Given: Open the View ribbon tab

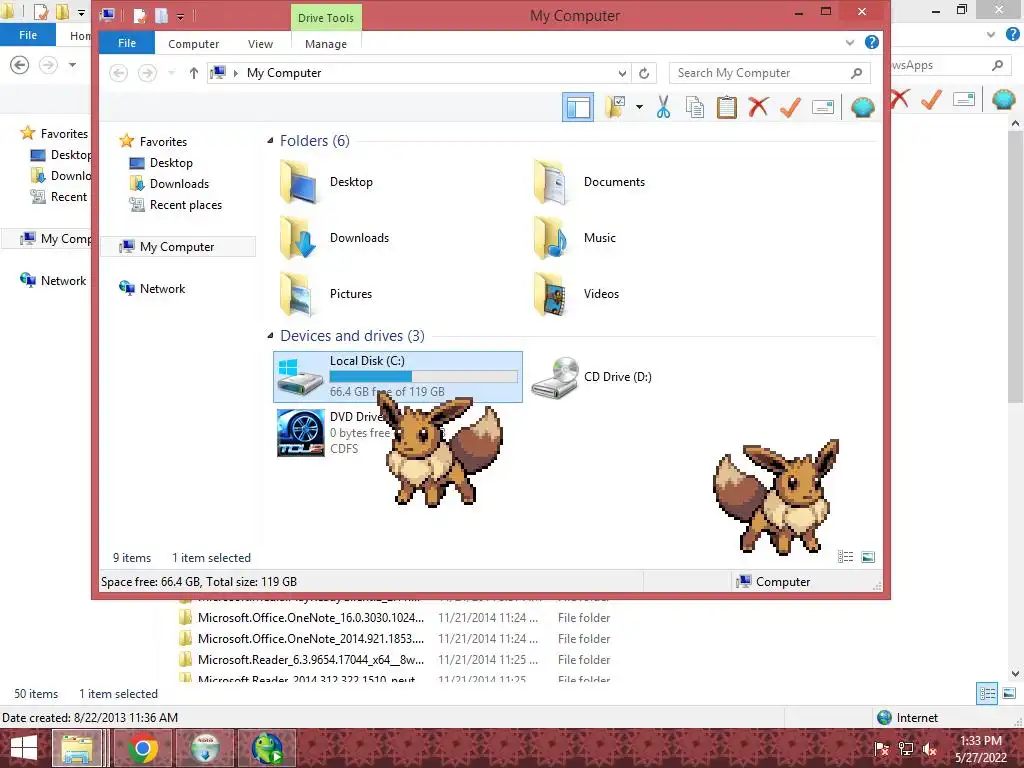Looking at the screenshot, I should 260,44.
